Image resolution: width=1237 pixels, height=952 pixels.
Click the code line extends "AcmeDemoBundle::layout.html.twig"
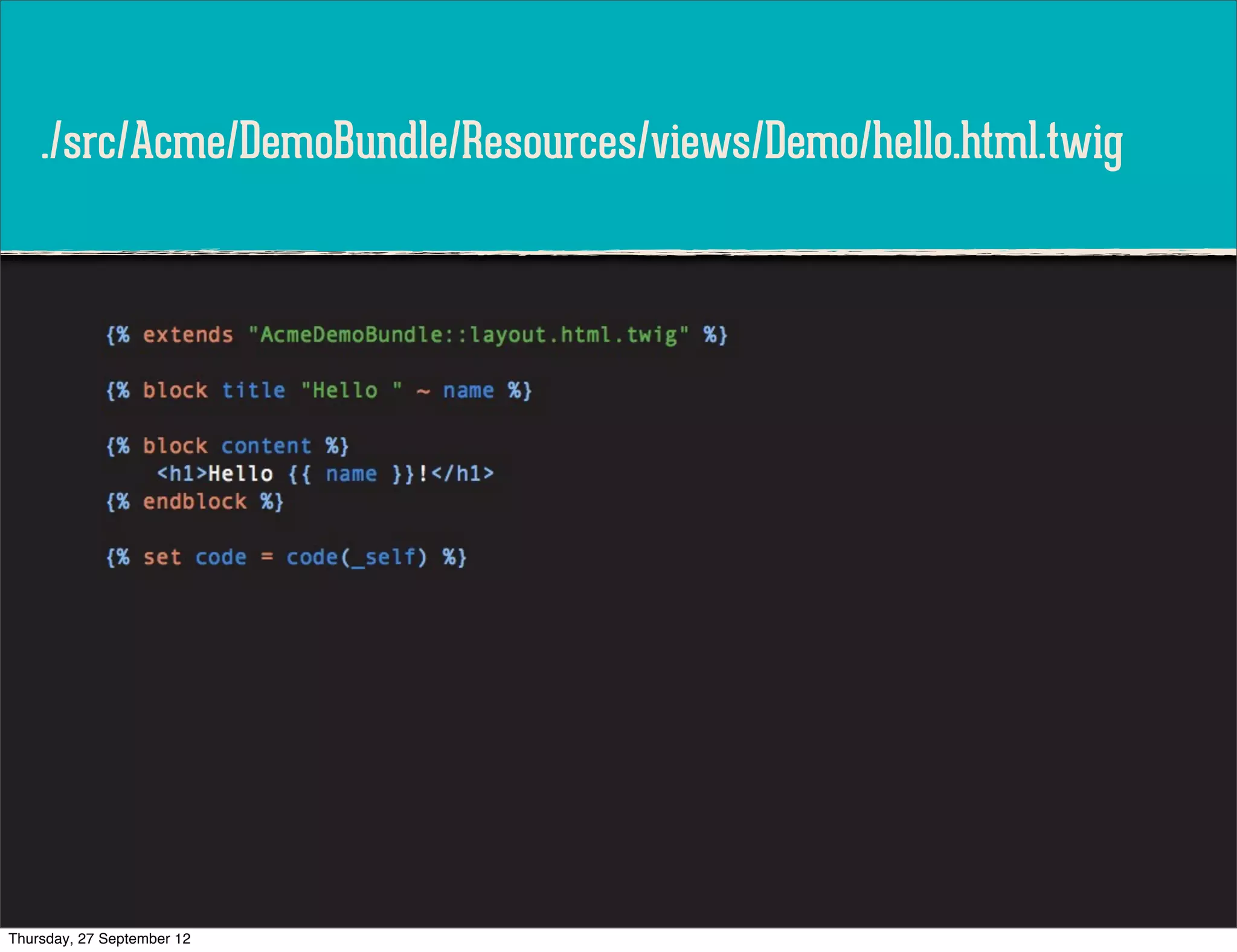point(417,335)
